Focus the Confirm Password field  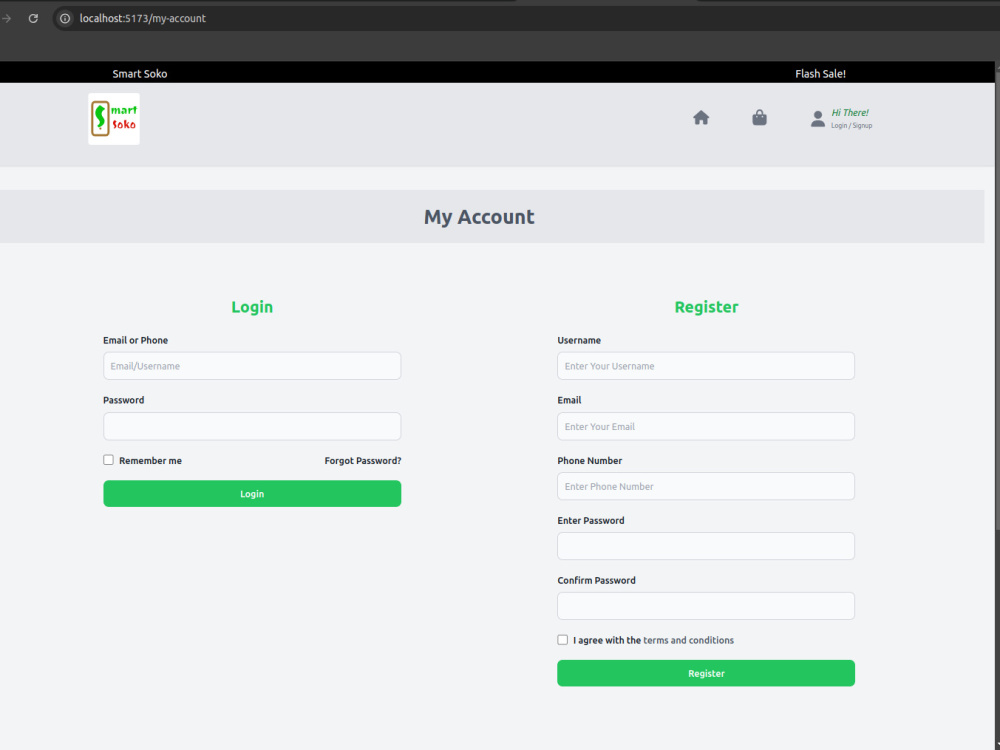706,606
